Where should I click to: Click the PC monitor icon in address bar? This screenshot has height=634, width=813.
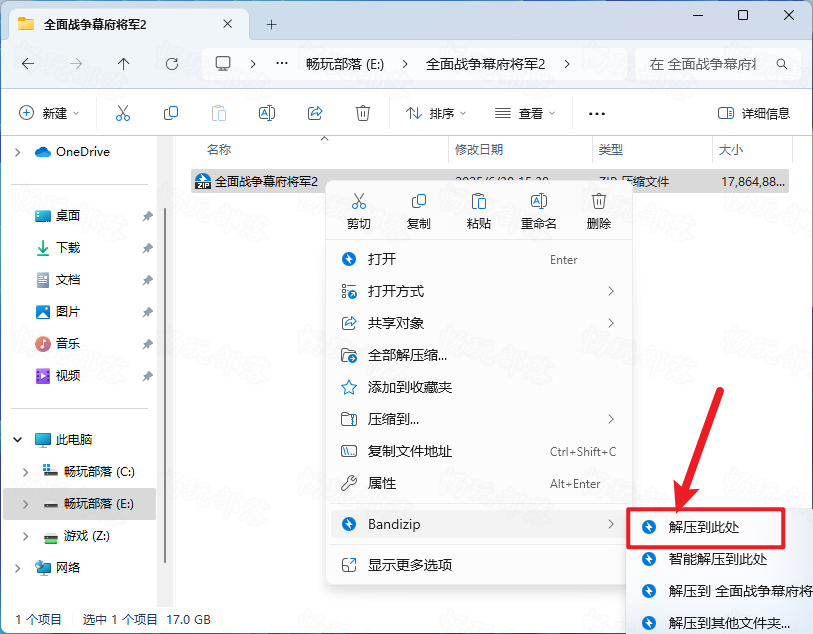pyautogui.click(x=223, y=64)
